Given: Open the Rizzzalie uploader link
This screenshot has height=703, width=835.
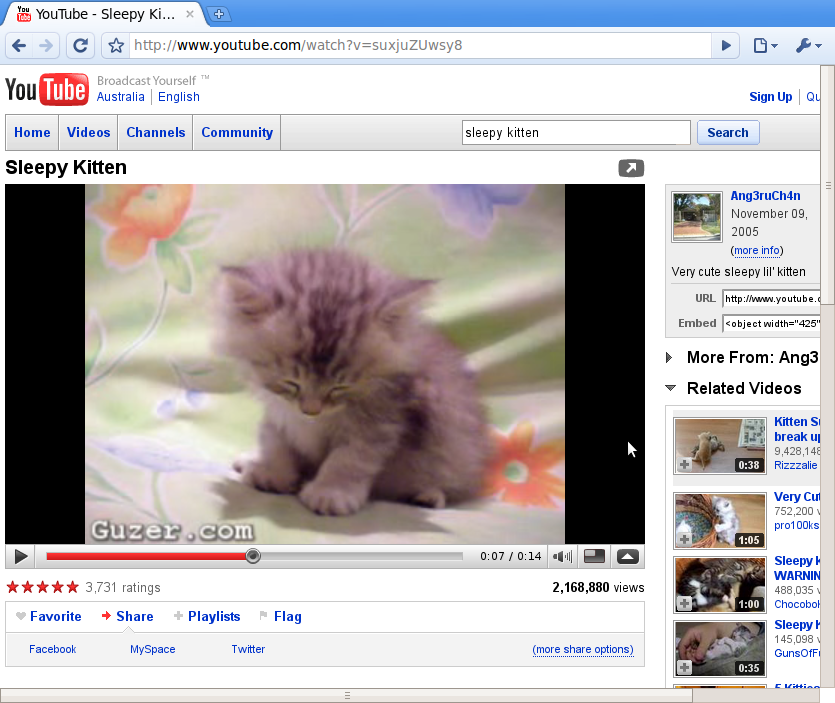Looking at the screenshot, I should click(796, 465).
